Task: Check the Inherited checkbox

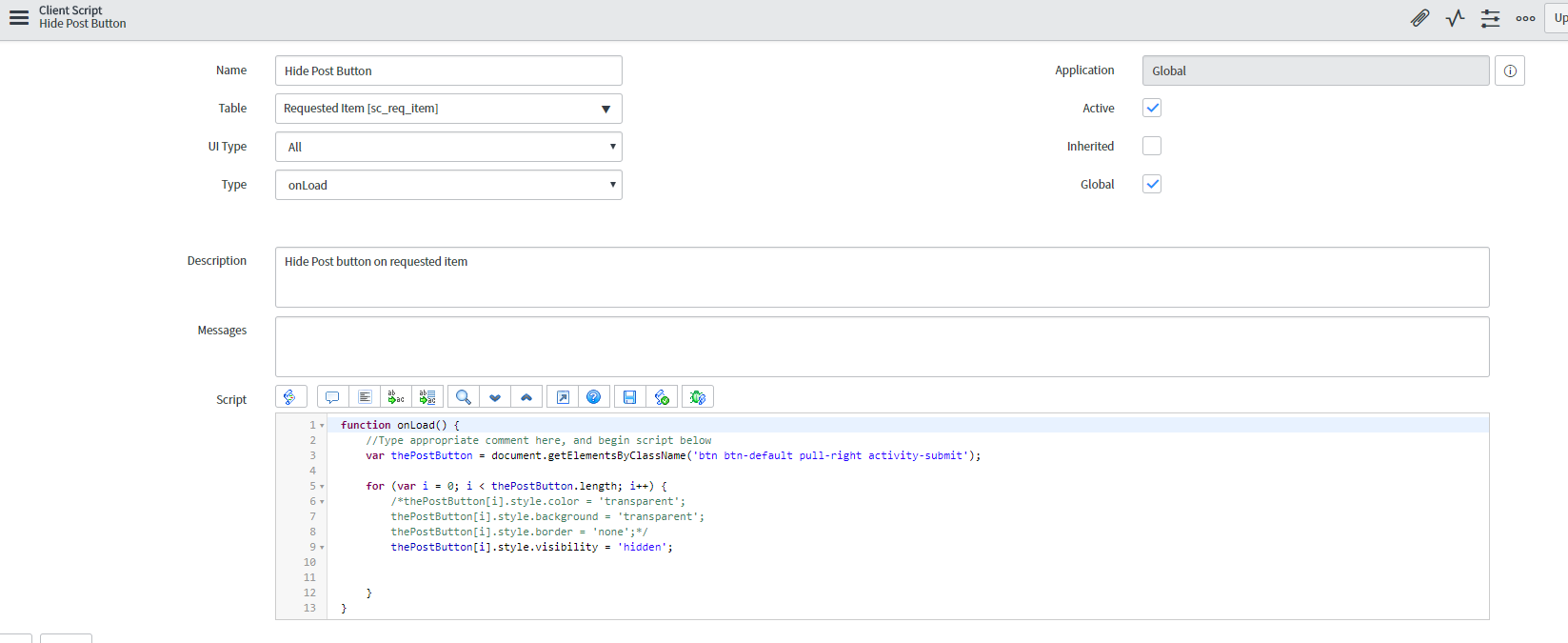Action: pos(1152,146)
